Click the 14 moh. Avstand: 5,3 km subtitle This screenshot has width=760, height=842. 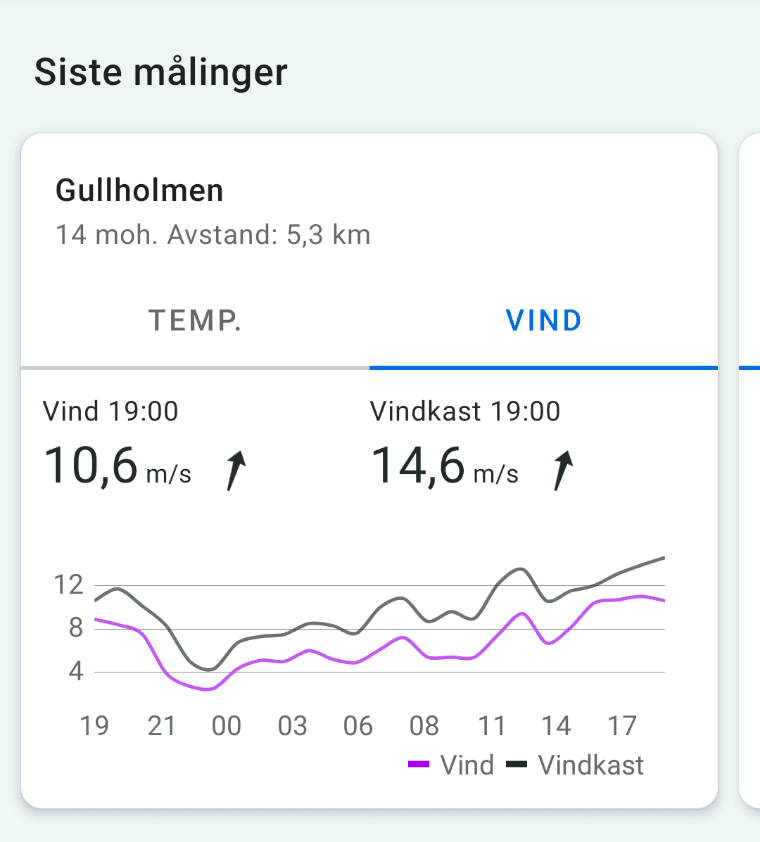tap(213, 235)
